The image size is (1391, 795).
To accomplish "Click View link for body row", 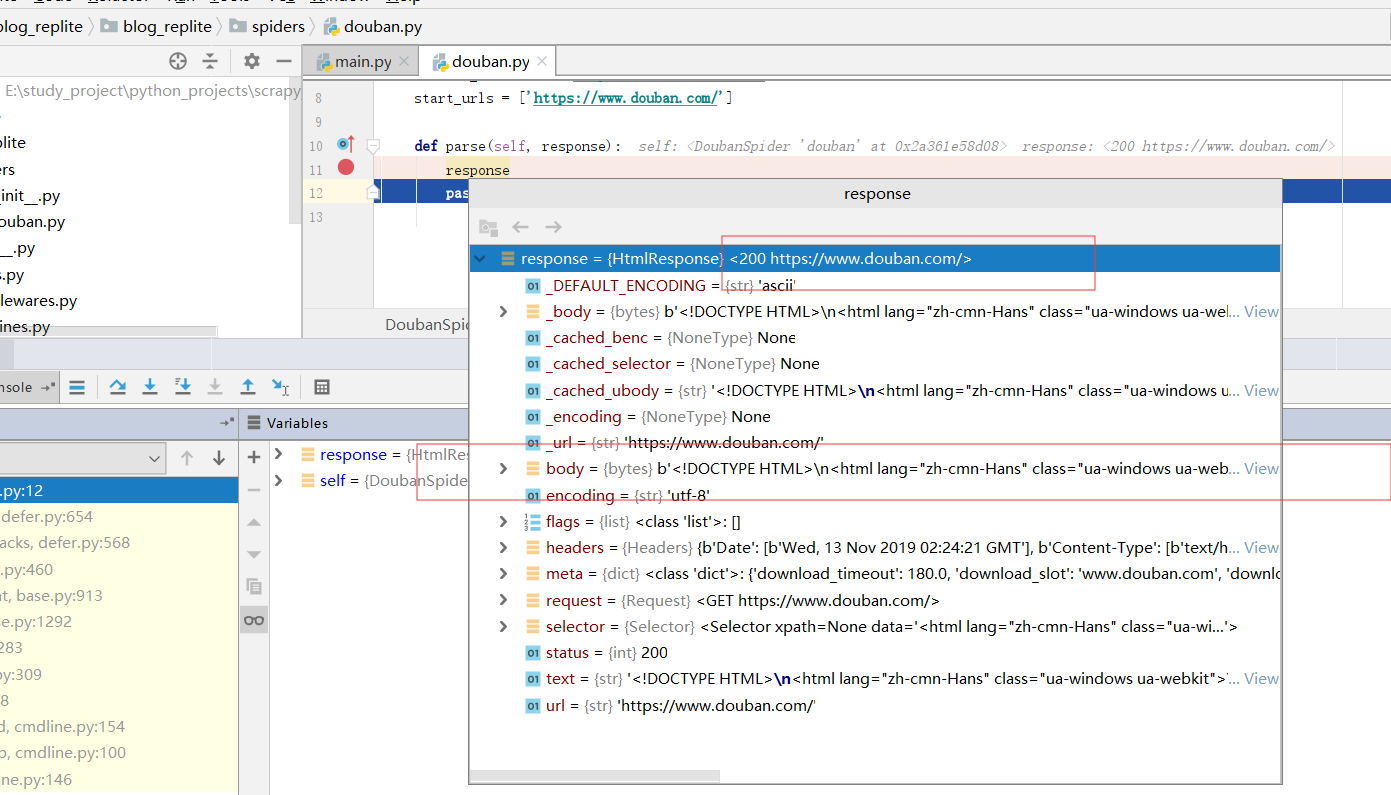I will tap(1260, 469).
